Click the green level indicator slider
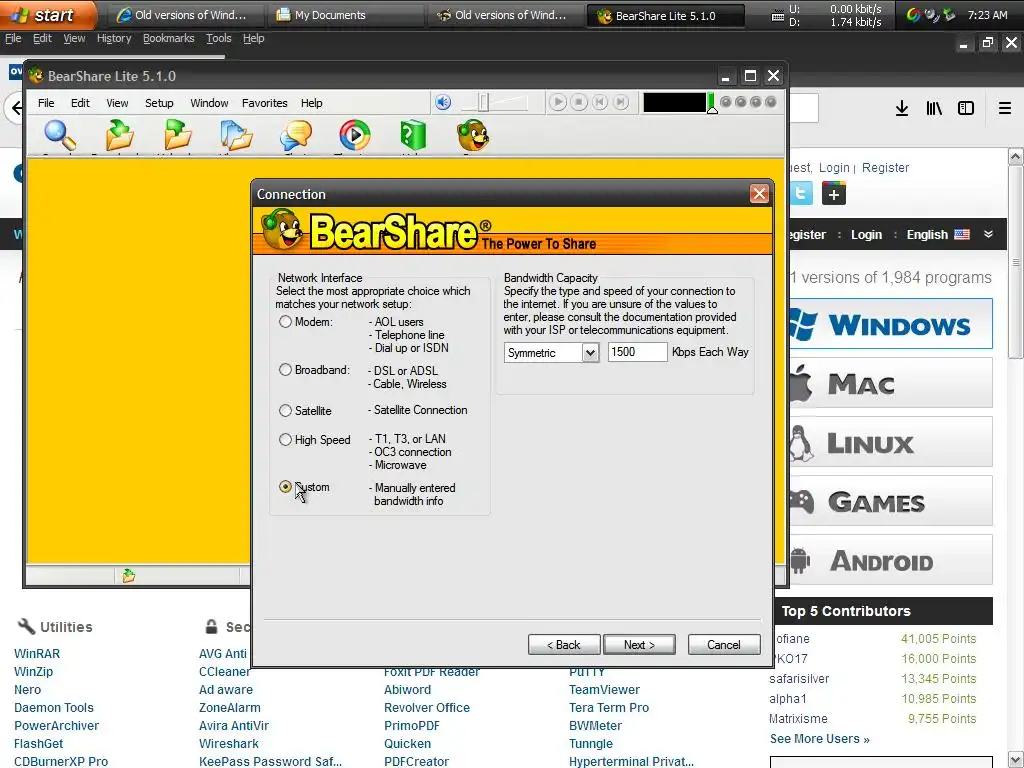1024x768 pixels. tap(712, 104)
